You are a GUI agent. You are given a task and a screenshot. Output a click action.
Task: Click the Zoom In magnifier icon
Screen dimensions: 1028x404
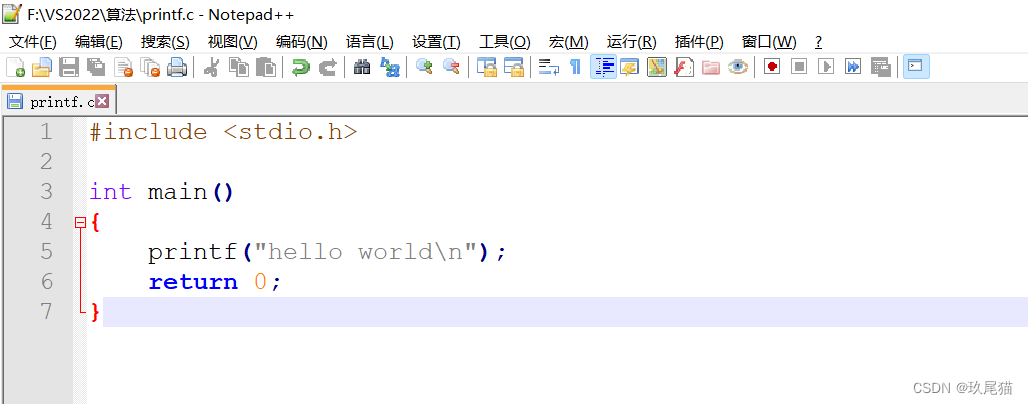[424, 67]
